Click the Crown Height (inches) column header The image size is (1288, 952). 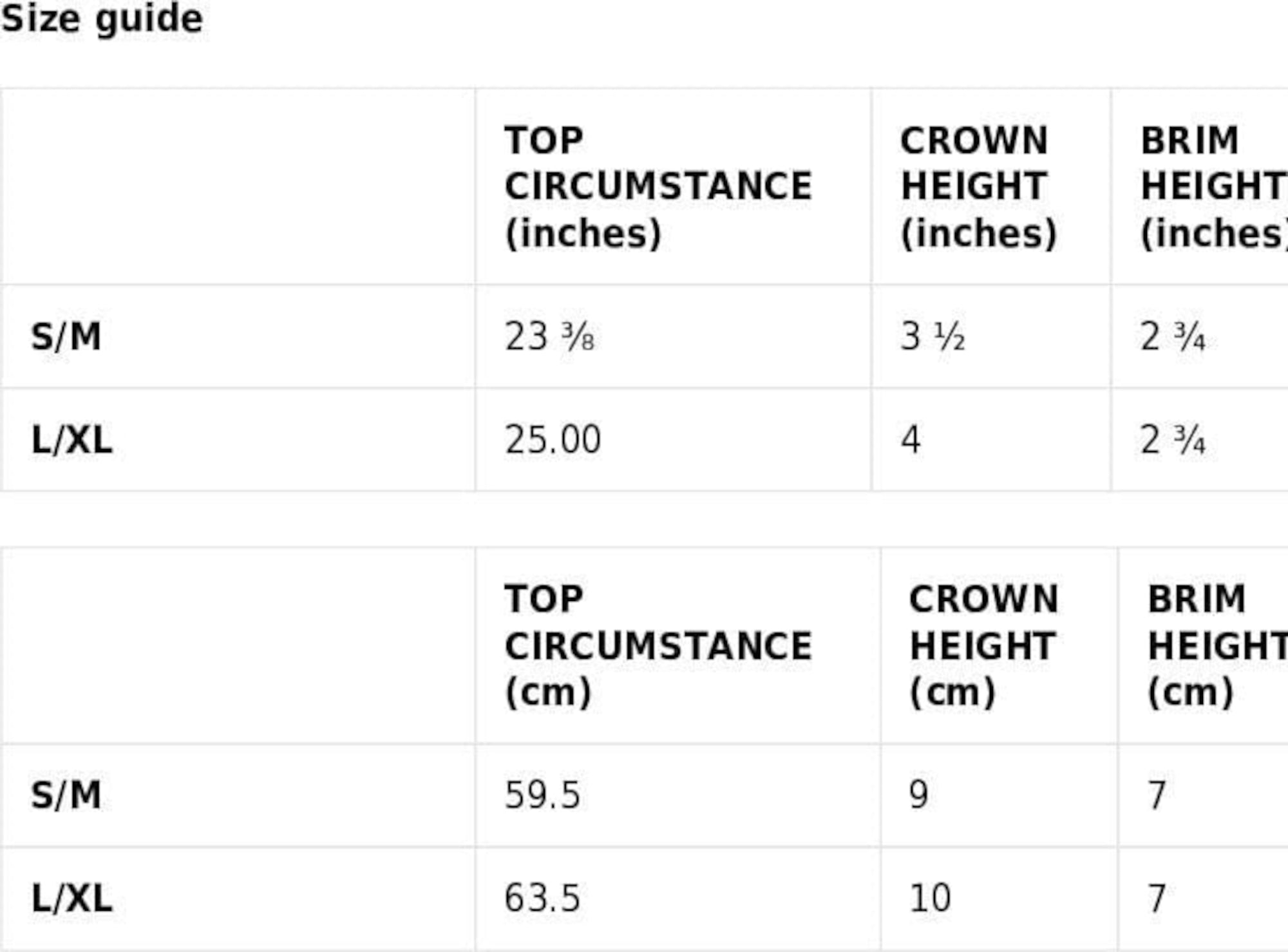coord(978,187)
